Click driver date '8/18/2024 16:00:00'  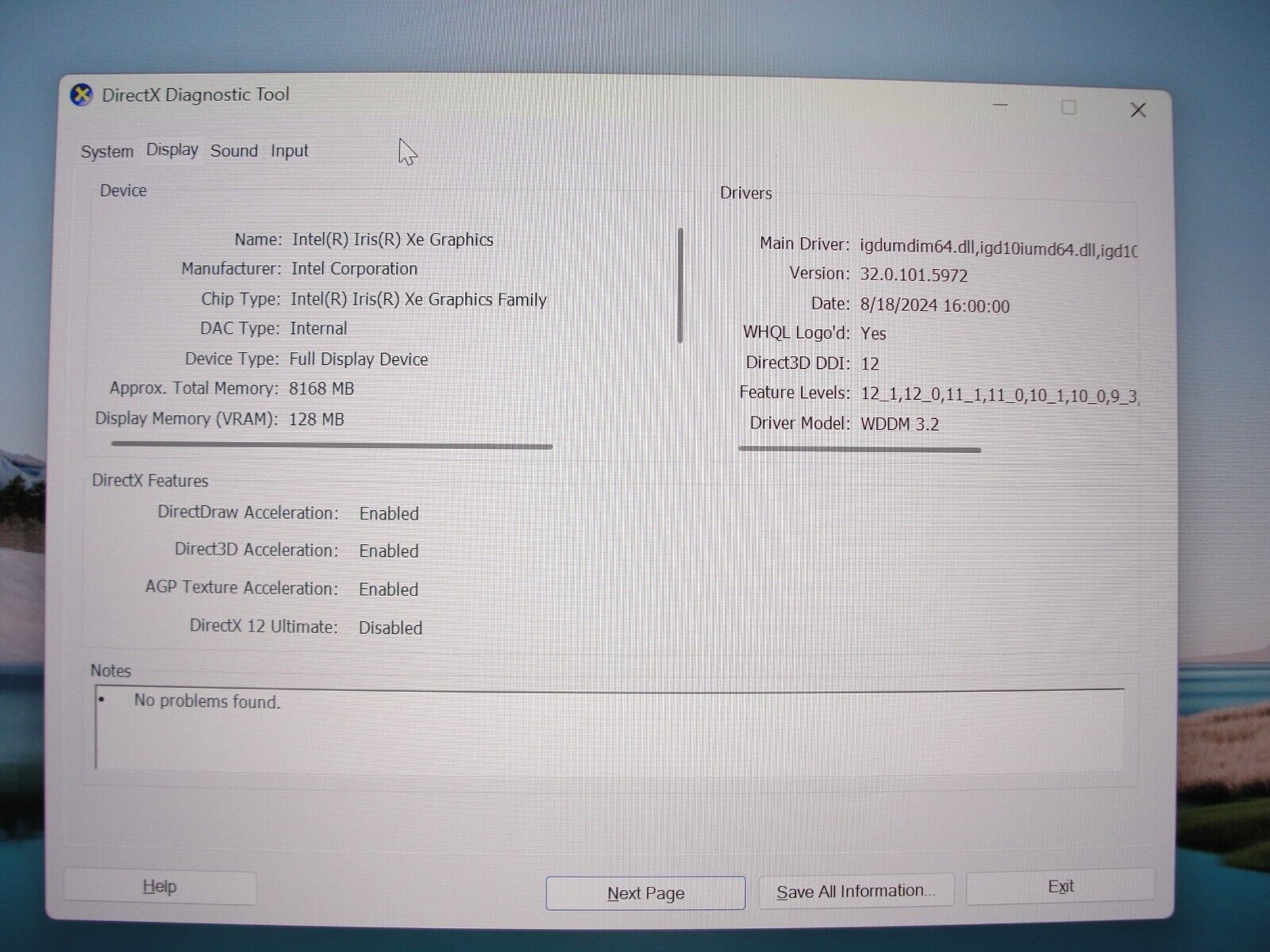935,305
